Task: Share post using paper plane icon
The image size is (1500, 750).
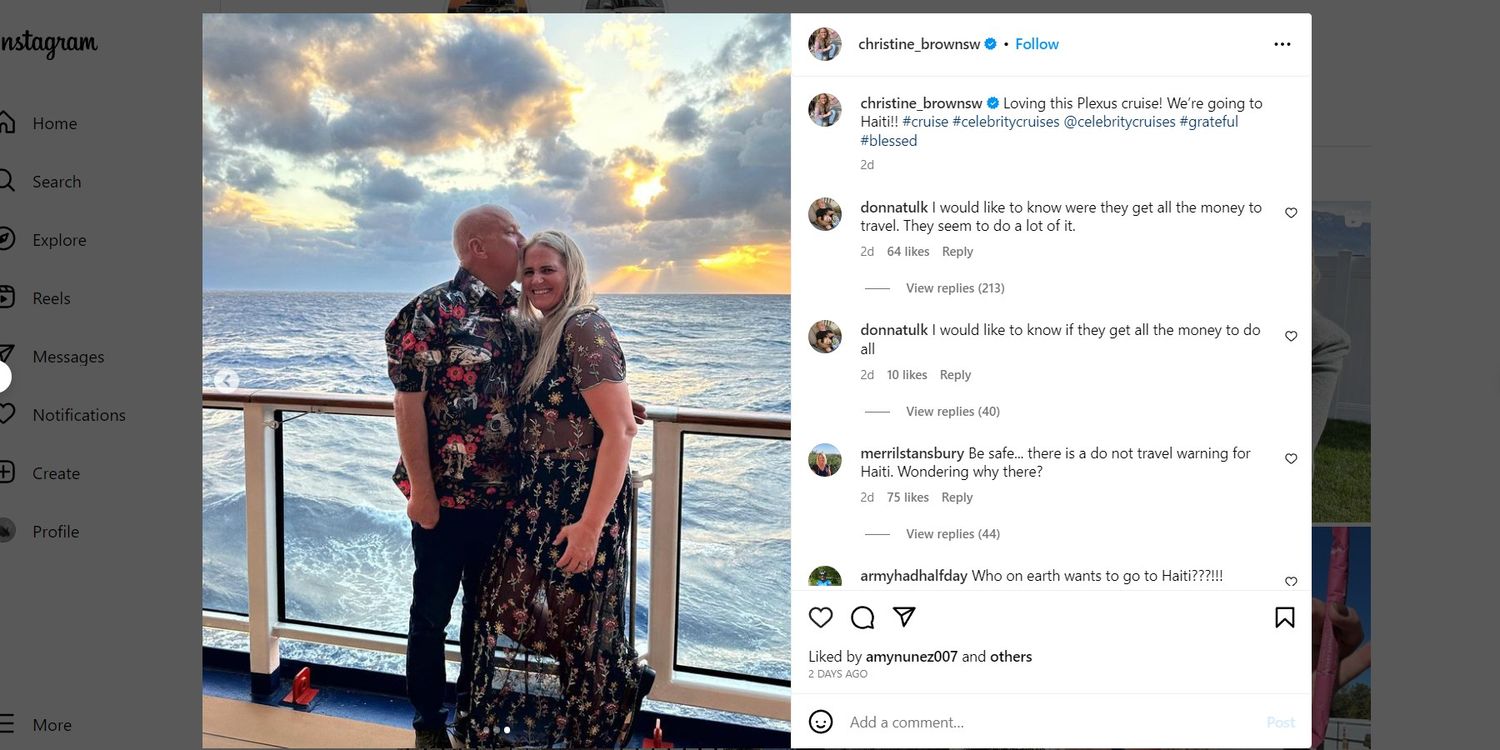Action: [904, 617]
